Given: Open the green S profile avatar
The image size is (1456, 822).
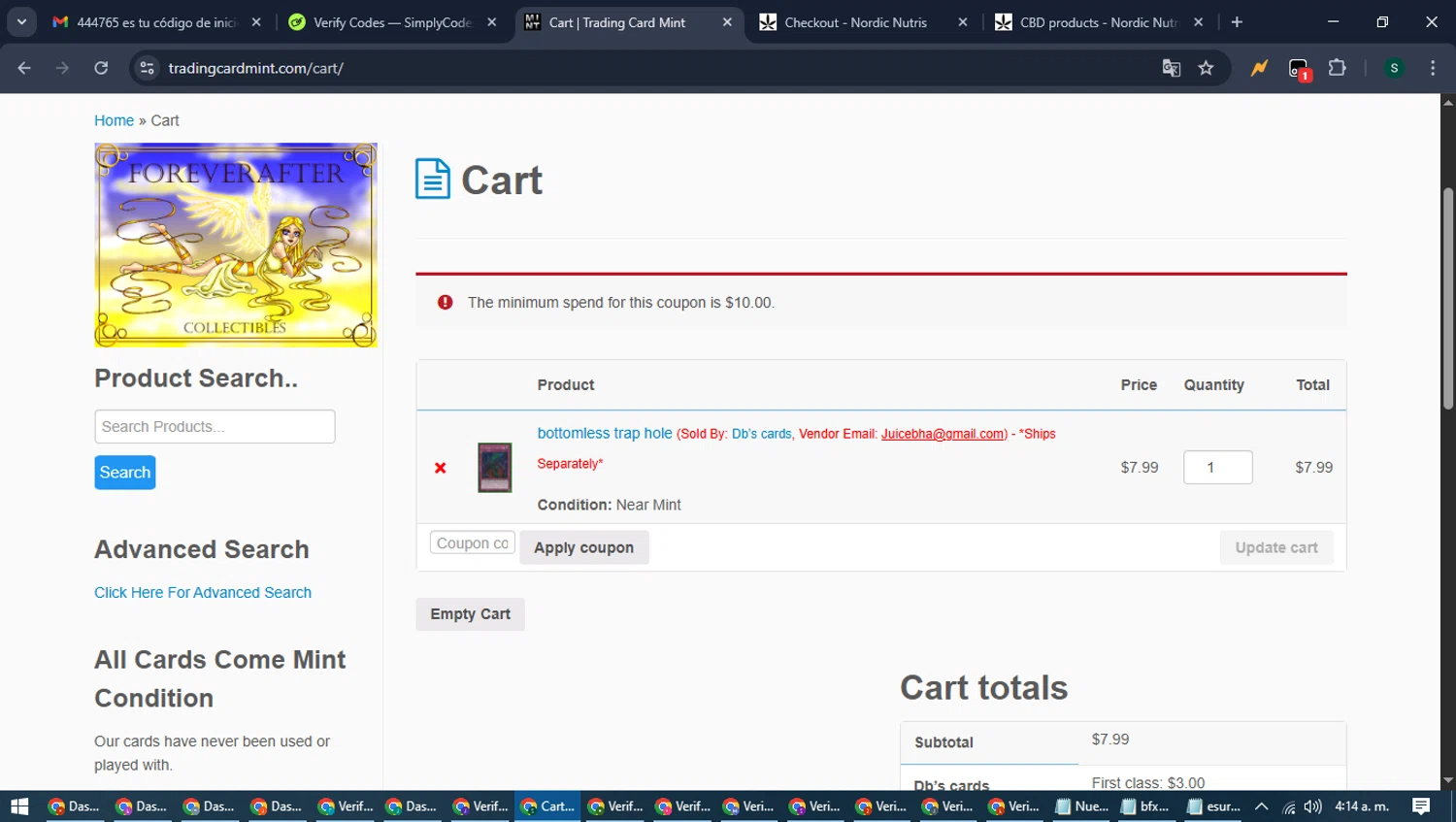Looking at the screenshot, I should [x=1394, y=68].
